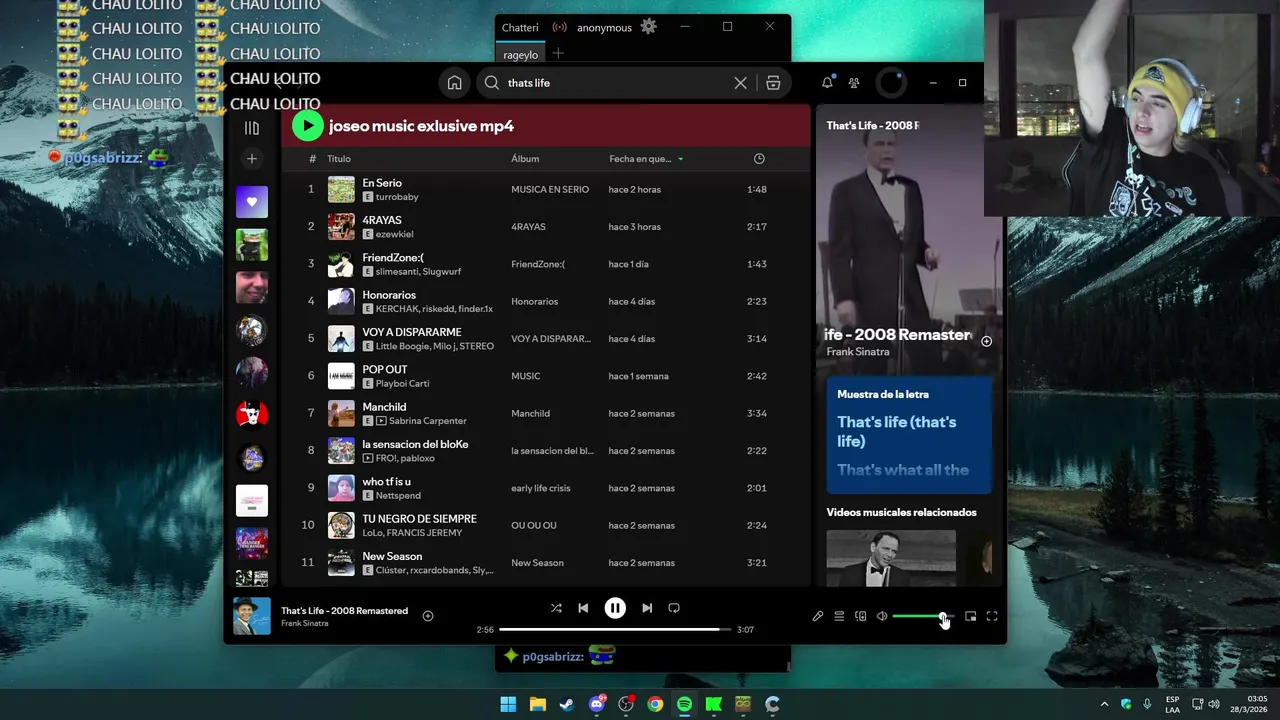Open Chatterino settings gear
The image size is (1280, 720).
click(x=649, y=27)
